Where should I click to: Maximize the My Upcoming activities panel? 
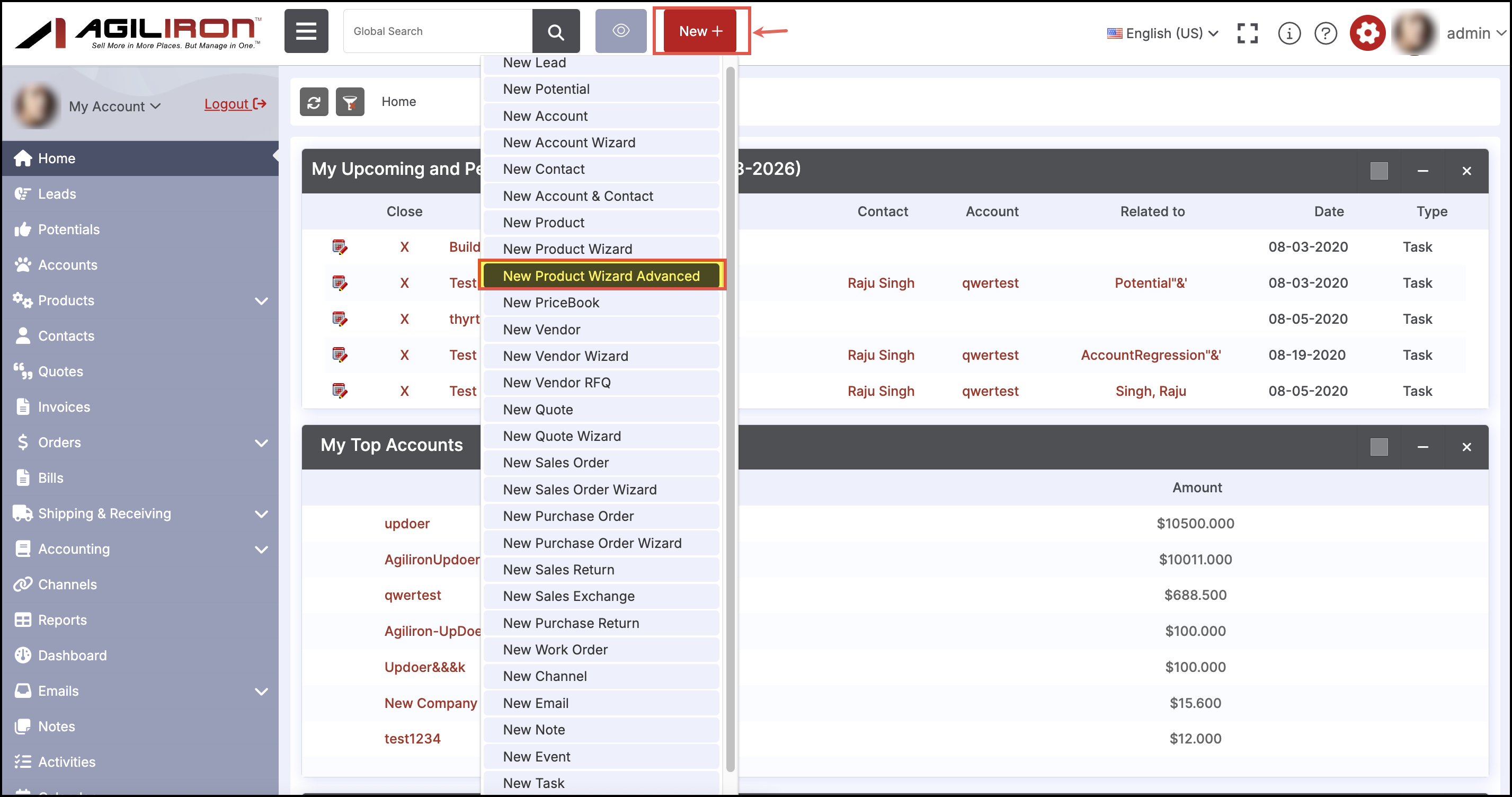(1379, 171)
